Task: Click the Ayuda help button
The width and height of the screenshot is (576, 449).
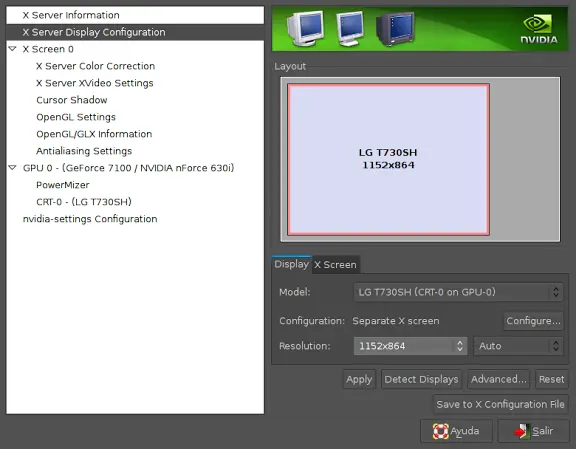Action: click(x=456, y=431)
